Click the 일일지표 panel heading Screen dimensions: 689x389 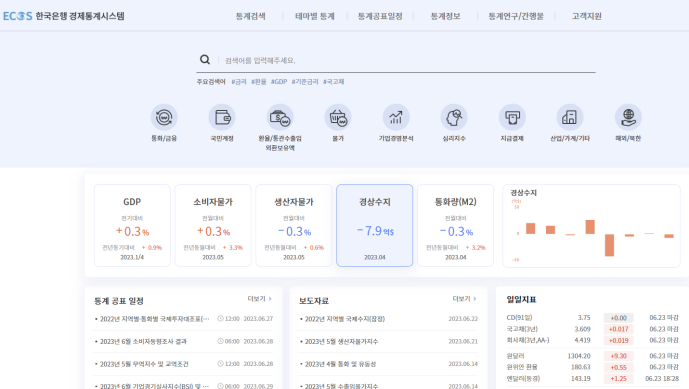(x=522, y=299)
